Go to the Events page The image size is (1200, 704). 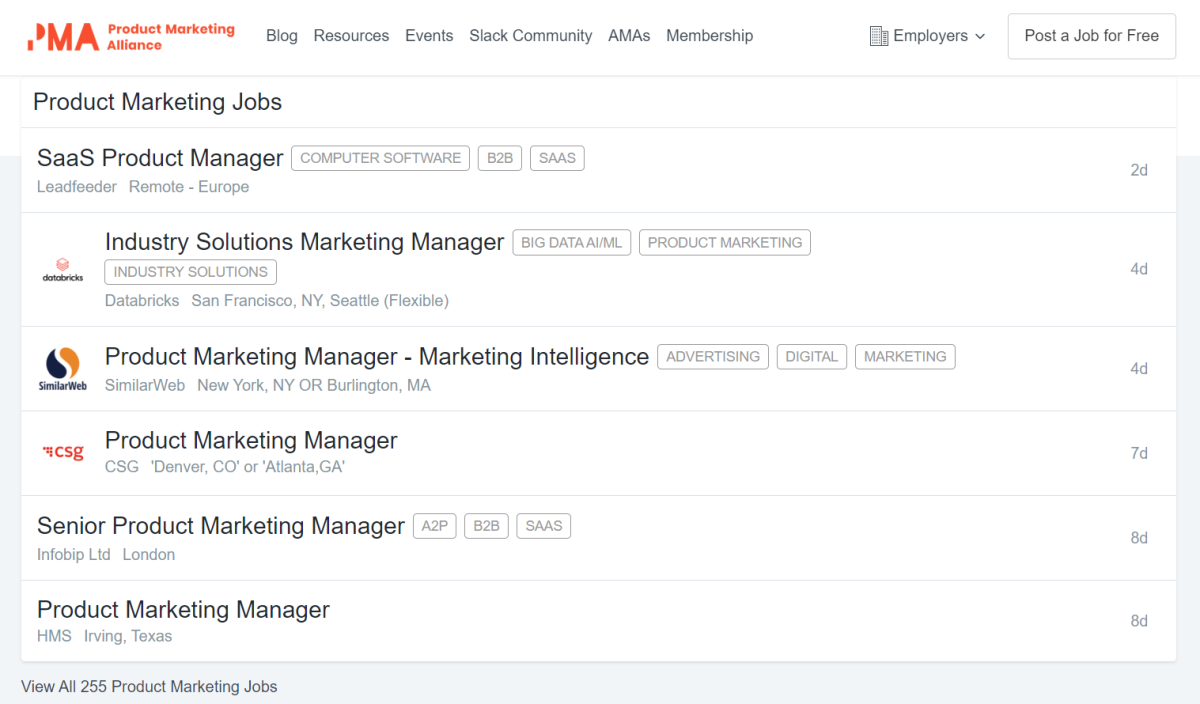click(x=429, y=36)
